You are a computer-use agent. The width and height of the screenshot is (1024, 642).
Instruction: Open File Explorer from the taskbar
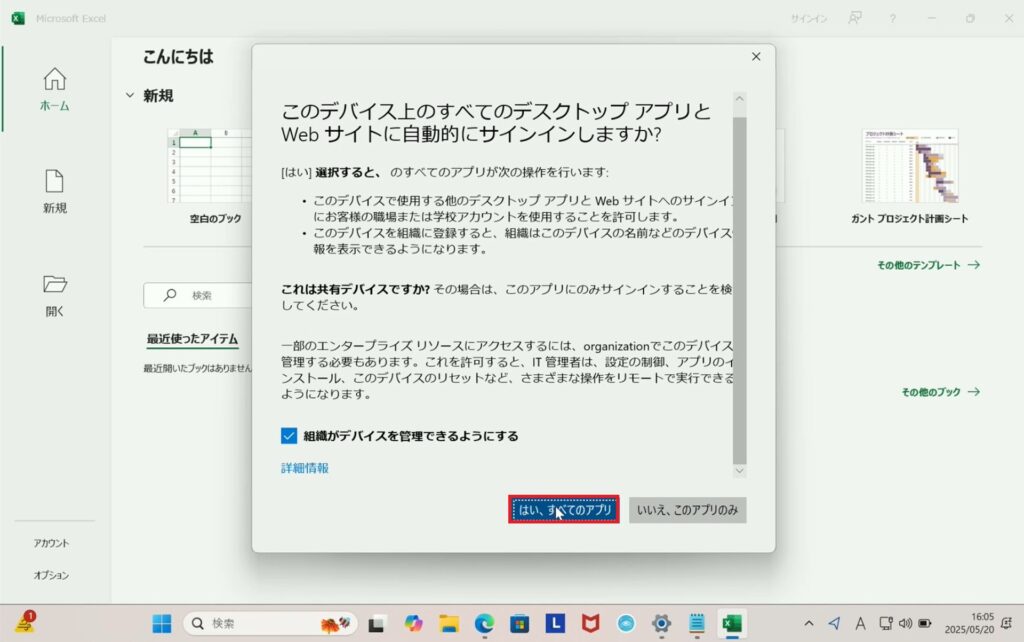pos(449,624)
